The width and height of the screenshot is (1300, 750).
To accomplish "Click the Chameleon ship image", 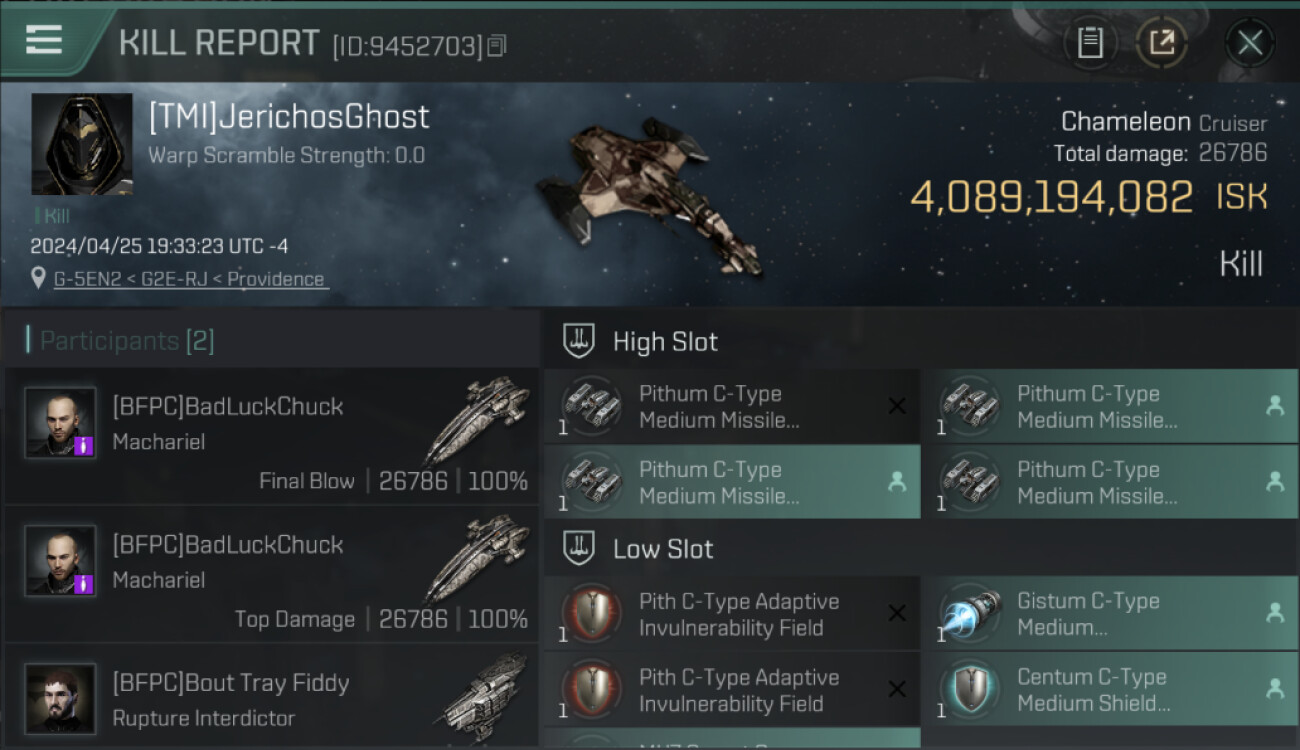I will 647,193.
